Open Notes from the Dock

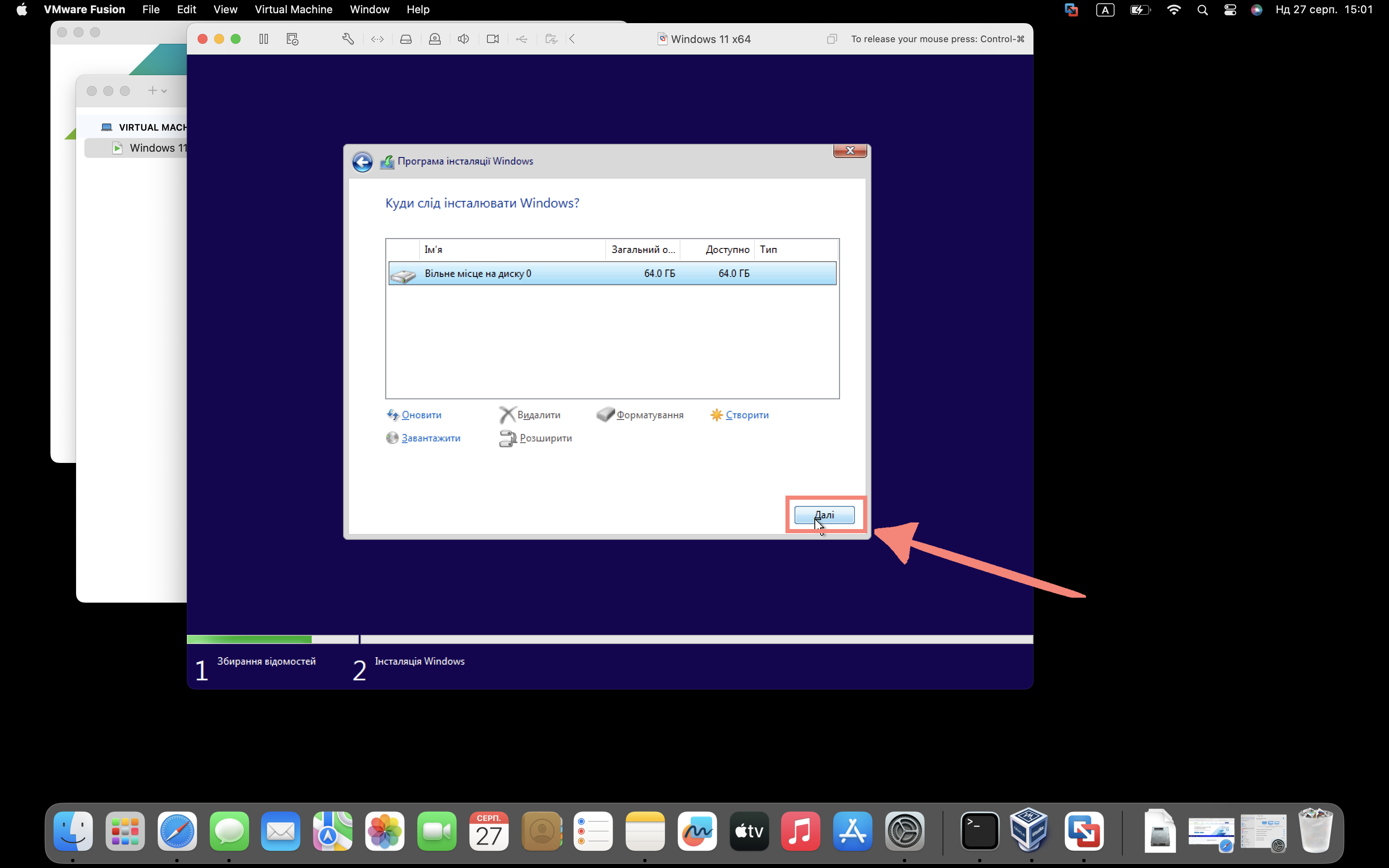coord(645,831)
